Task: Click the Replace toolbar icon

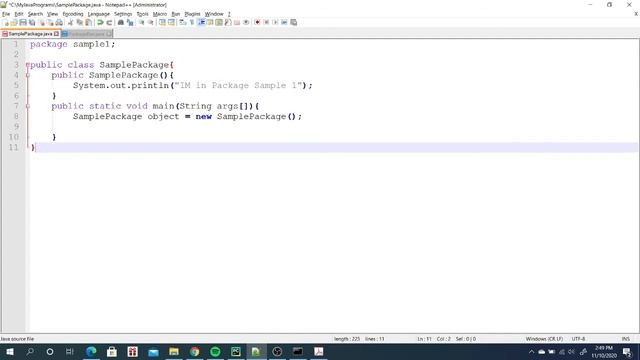Action: (x=130, y=22)
